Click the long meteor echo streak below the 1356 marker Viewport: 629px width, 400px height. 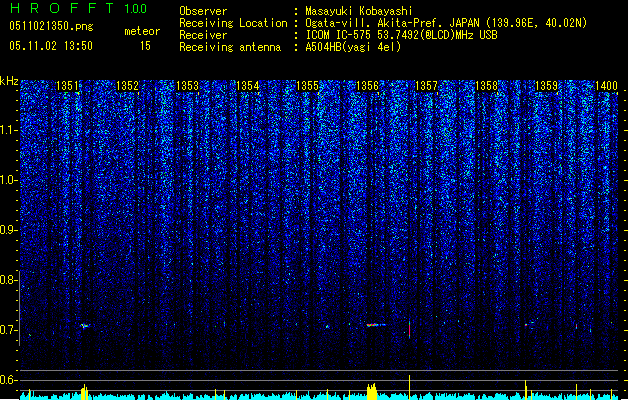(x=376, y=325)
